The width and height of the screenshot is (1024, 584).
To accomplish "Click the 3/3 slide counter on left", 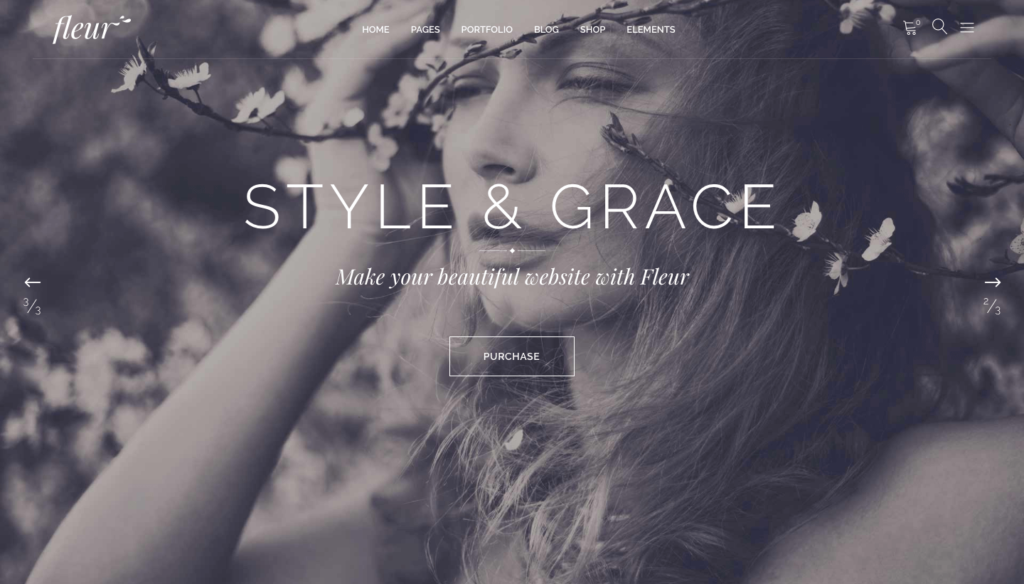I will pyautogui.click(x=32, y=306).
